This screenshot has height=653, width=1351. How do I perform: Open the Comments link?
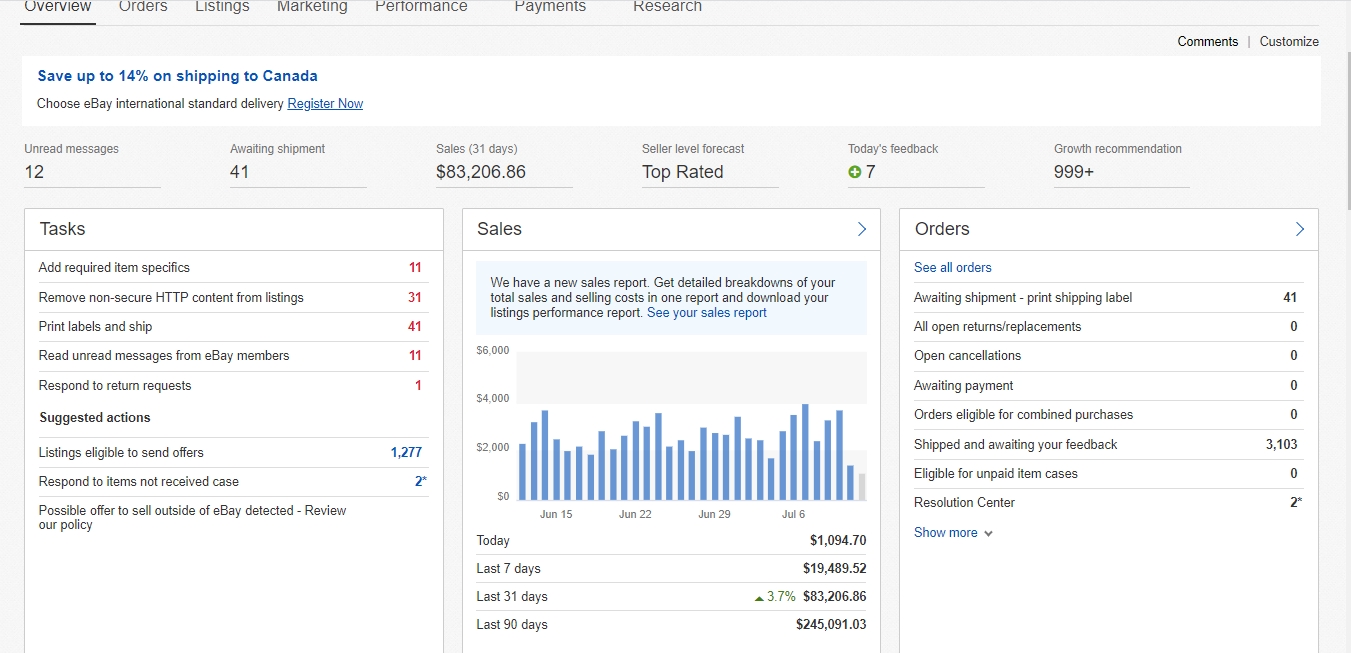[x=1207, y=42]
